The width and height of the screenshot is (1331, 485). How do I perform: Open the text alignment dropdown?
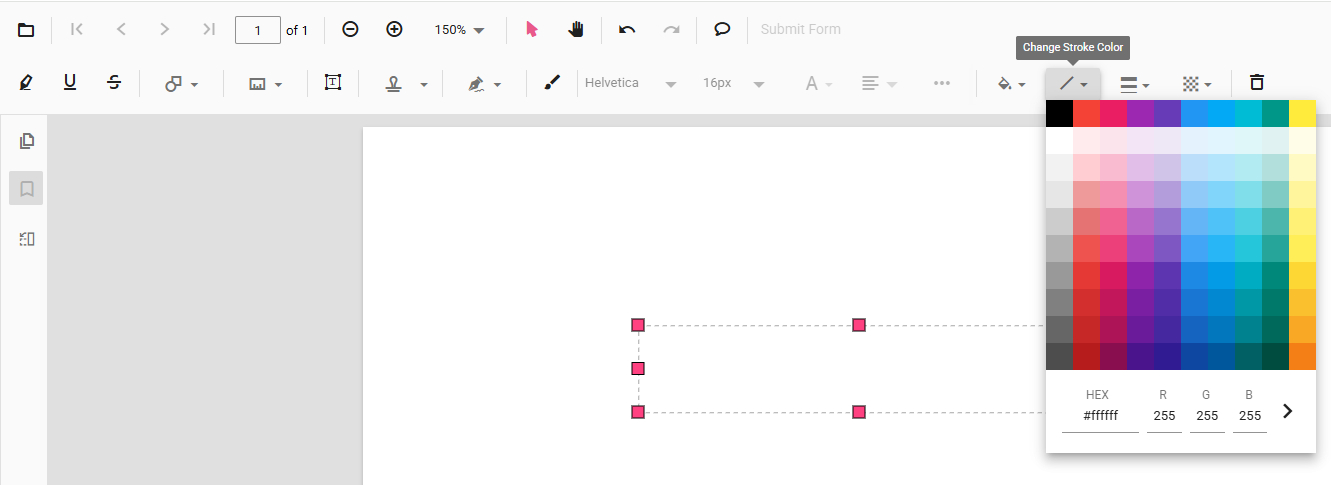coord(879,84)
